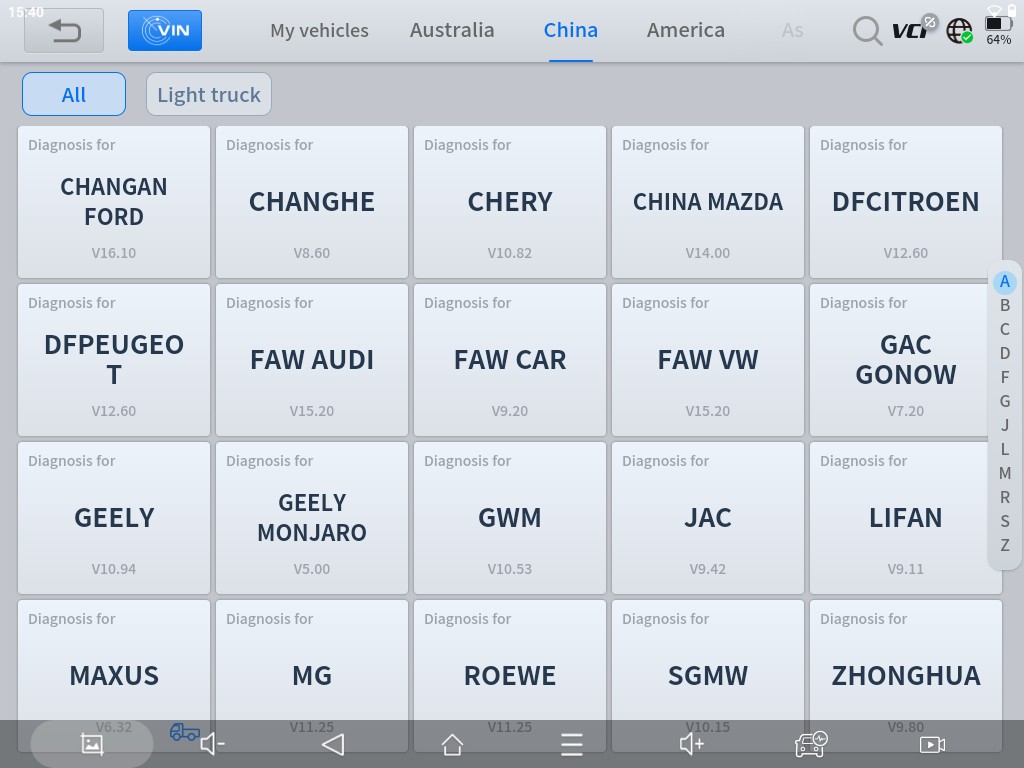Start screen recording with the camera icon
1024x768 pixels.
pos(932,744)
